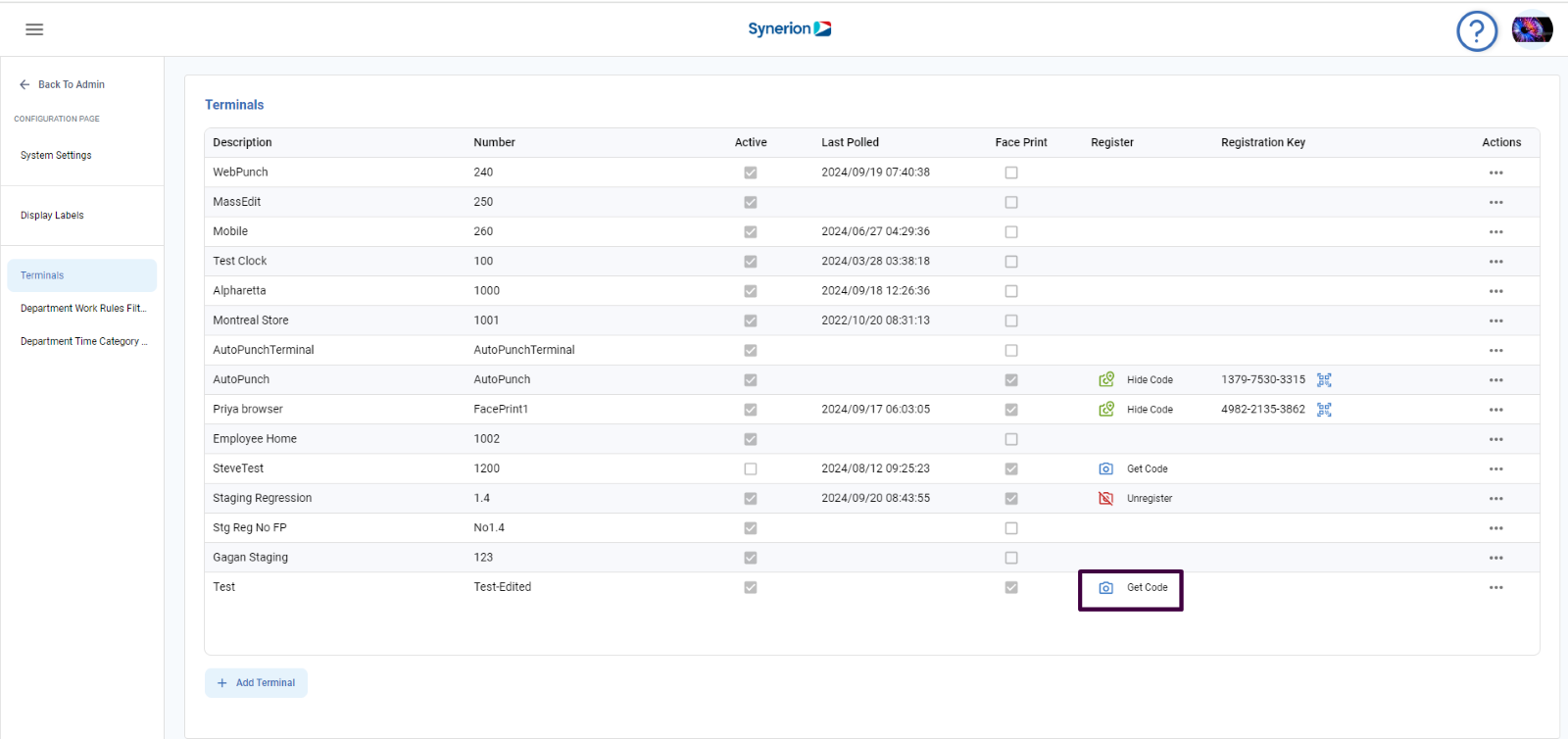Toggle Face Print checkbox for Employee Home
This screenshot has width=1568, height=739.
(x=1011, y=439)
